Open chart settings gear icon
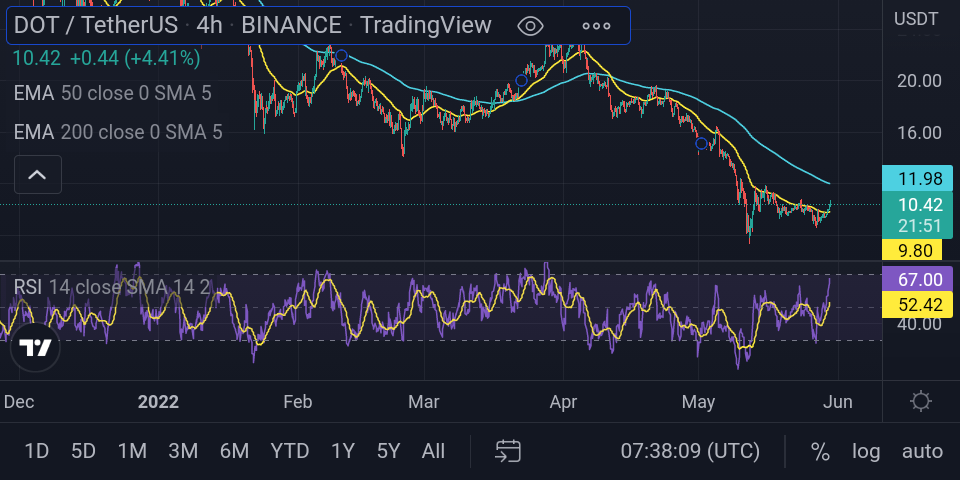 tap(921, 402)
